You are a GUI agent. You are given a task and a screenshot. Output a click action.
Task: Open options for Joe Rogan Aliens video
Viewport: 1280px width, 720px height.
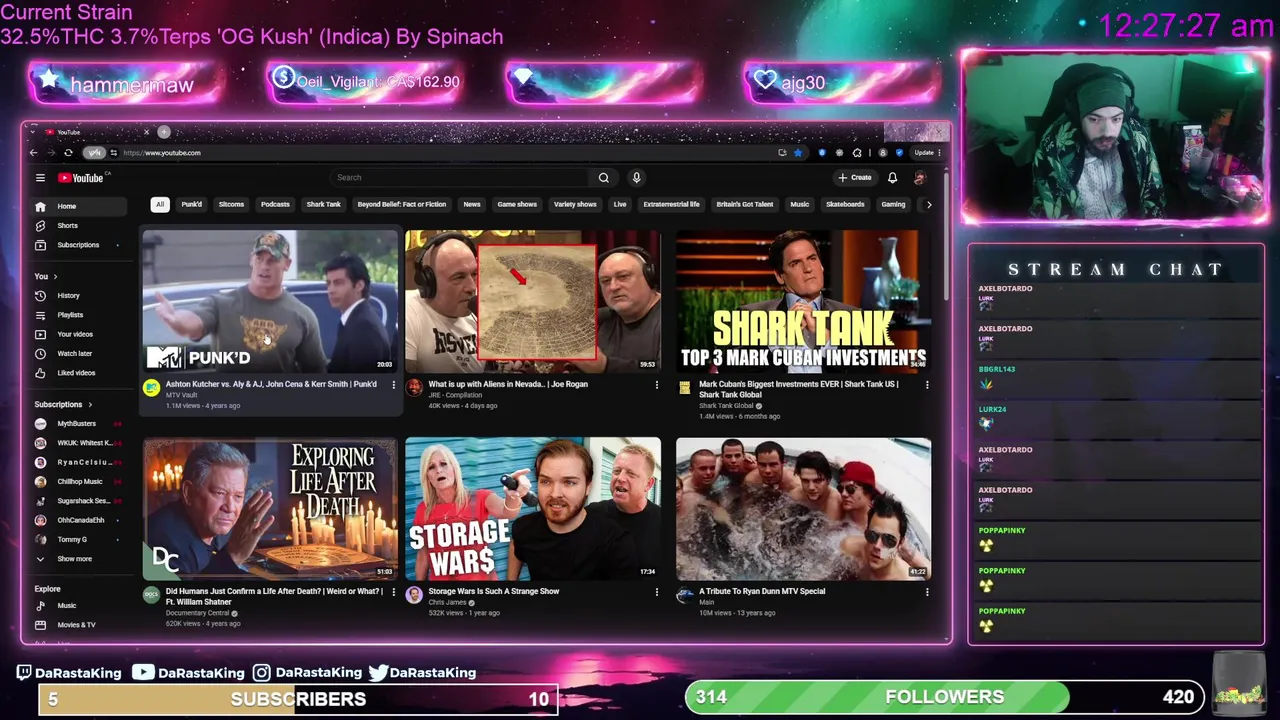(657, 385)
